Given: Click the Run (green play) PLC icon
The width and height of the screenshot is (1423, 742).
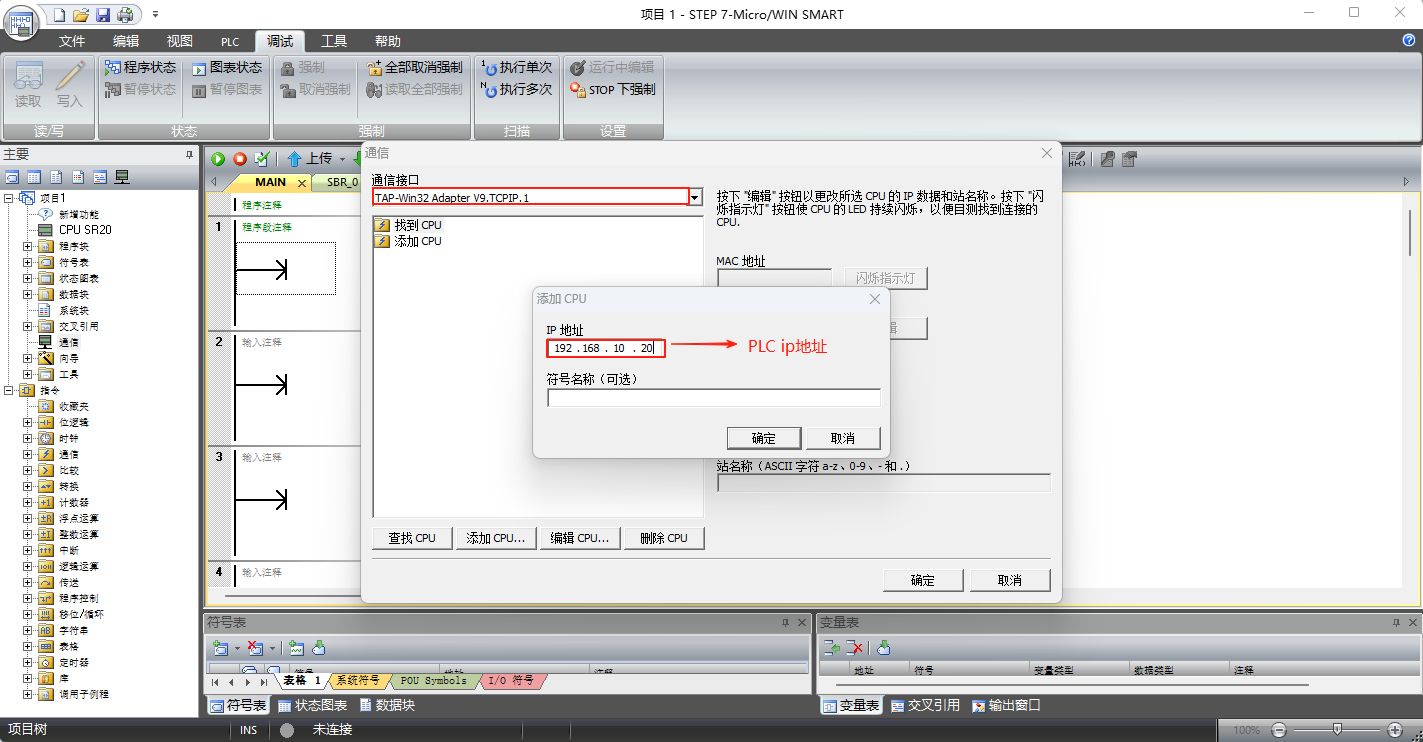Looking at the screenshot, I should [x=218, y=159].
